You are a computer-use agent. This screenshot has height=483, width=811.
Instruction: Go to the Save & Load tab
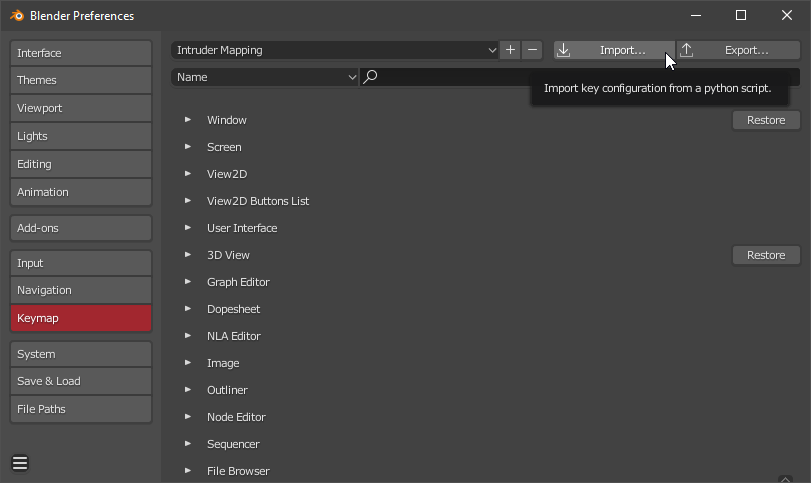pos(81,381)
